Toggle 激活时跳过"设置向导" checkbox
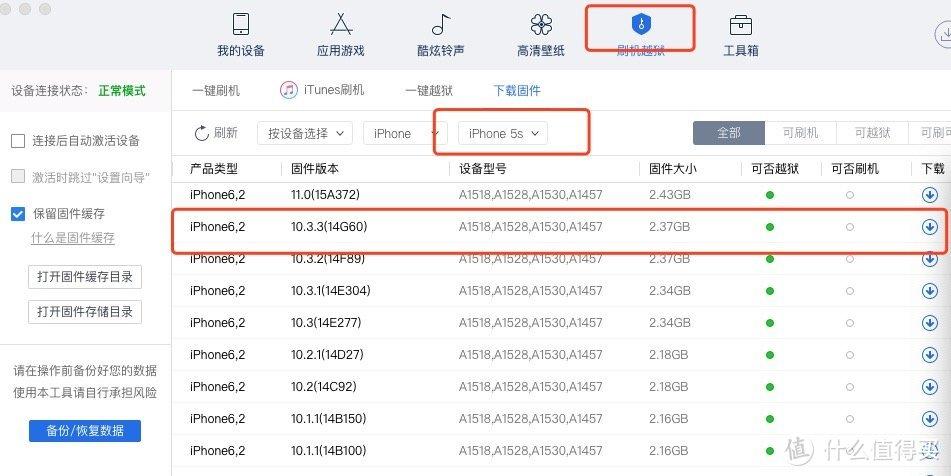Image resolution: width=951 pixels, height=476 pixels. point(18,177)
